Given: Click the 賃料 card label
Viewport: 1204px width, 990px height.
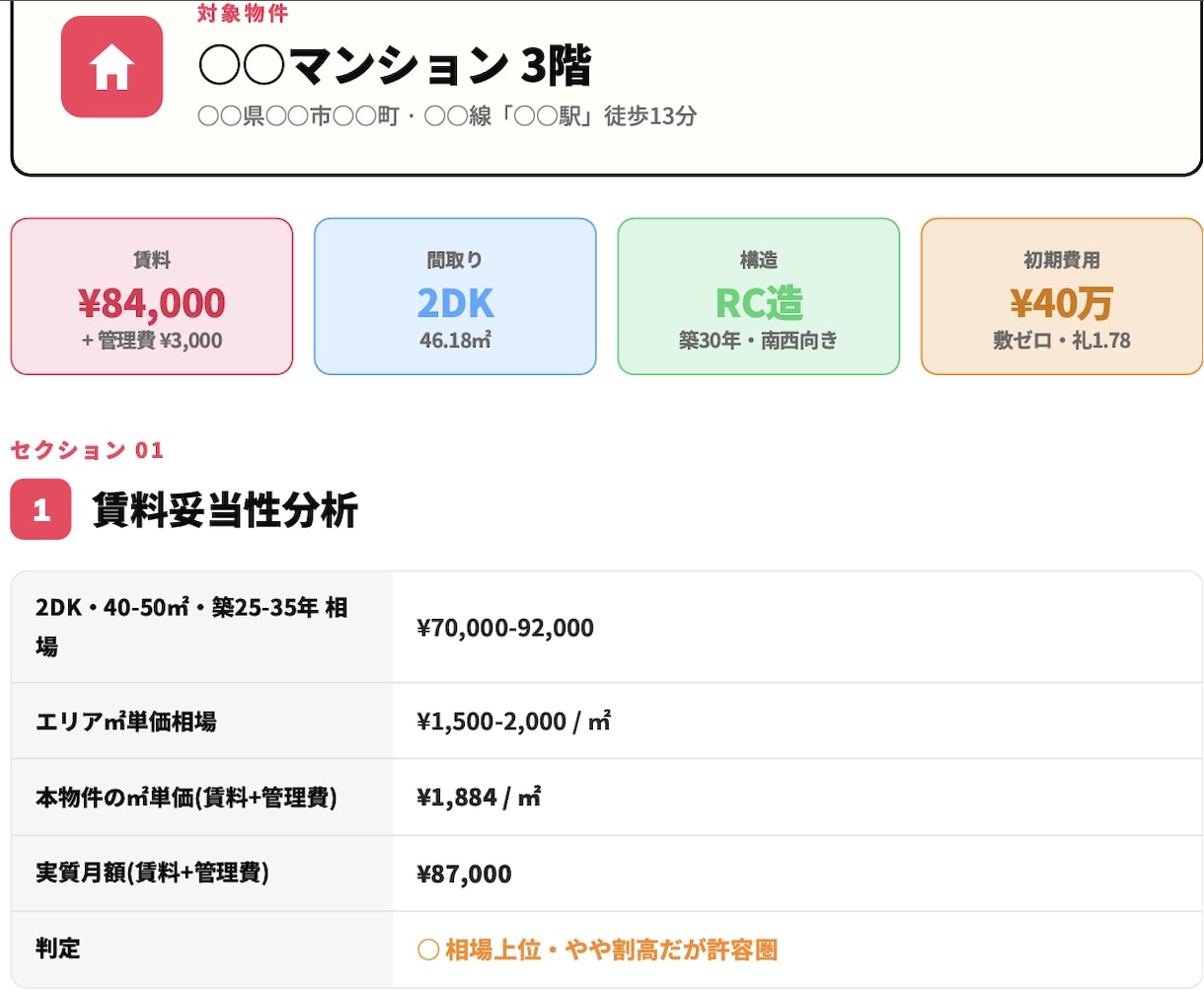Looking at the screenshot, I should coord(152,260).
